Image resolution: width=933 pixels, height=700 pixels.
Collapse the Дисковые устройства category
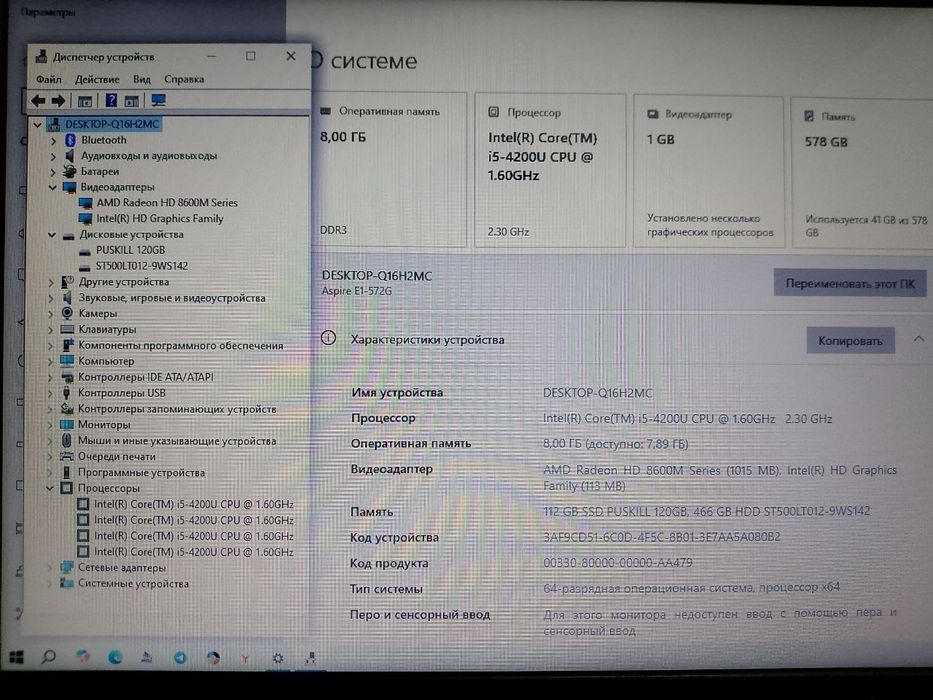tap(52, 235)
